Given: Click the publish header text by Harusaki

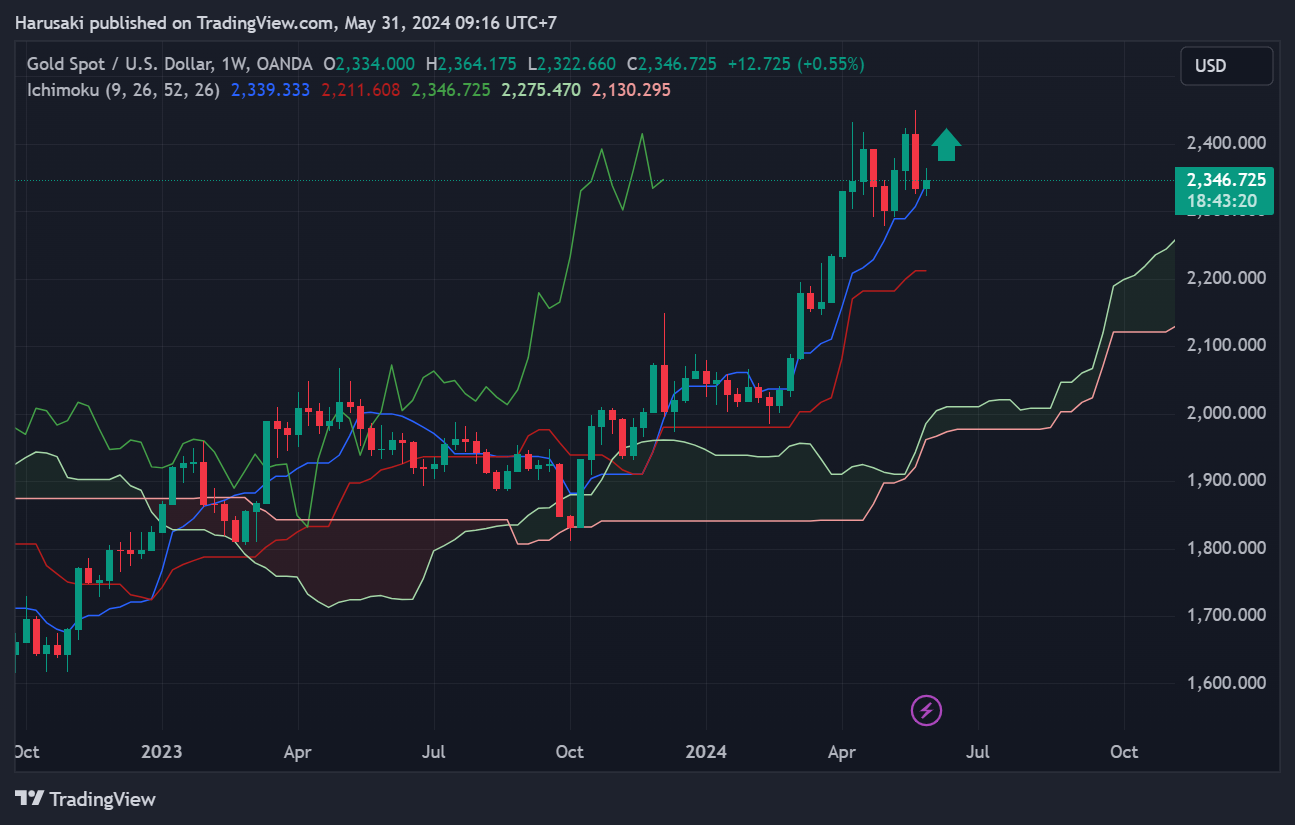Looking at the screenshot, I should [285, 23].
